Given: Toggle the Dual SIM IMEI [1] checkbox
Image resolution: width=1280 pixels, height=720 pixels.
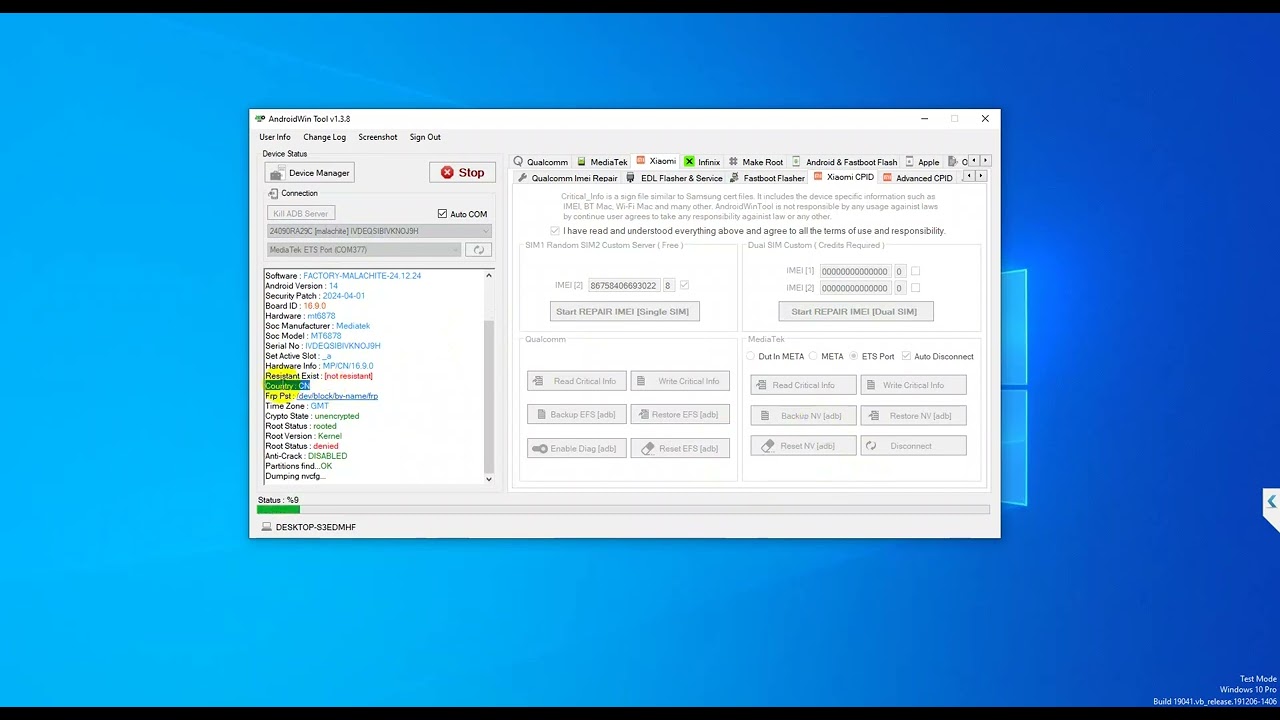Looking at the screenshot, I should (915, 271).
